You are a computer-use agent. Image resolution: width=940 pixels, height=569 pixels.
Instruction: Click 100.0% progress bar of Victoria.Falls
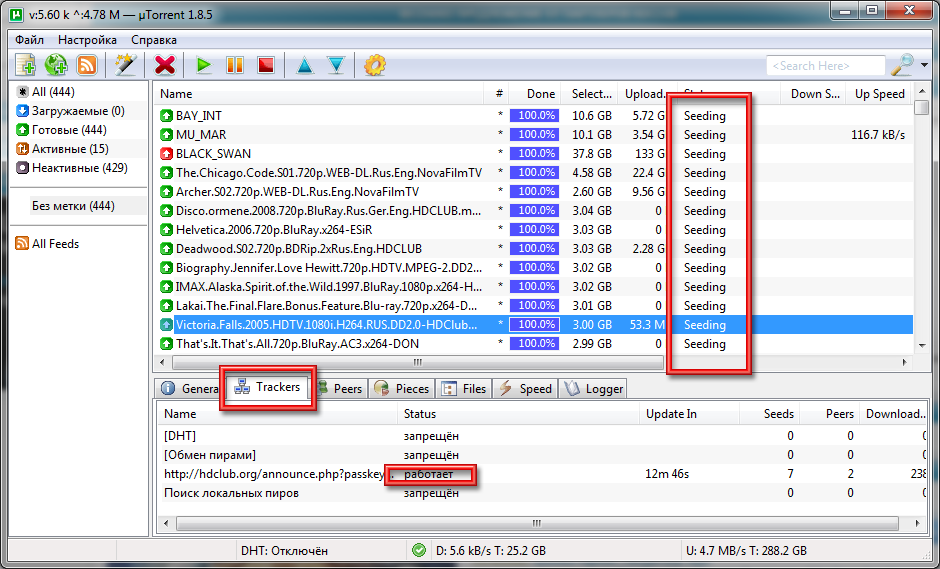click(x=534, y=324)
